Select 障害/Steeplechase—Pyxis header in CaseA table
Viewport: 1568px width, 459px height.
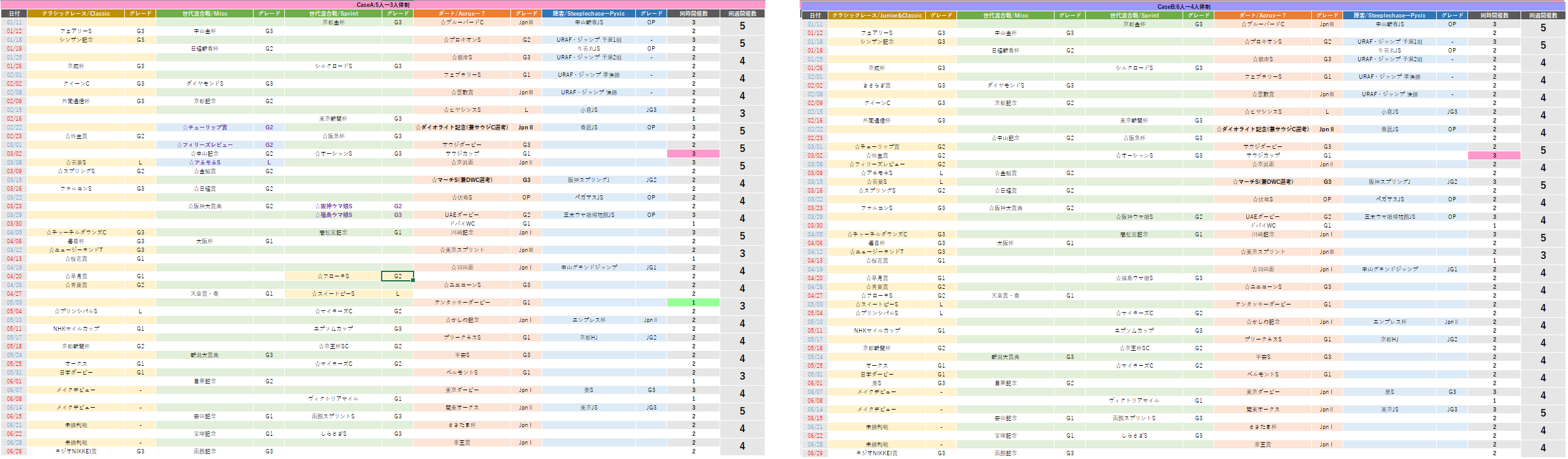[588, 13]
